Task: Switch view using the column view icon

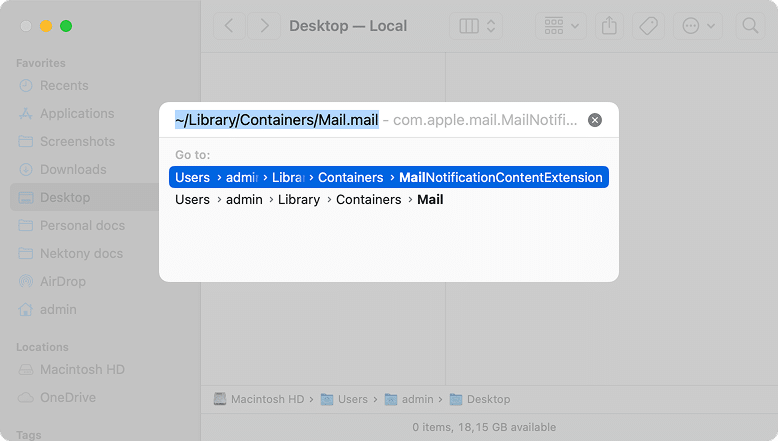Action: 469,26
